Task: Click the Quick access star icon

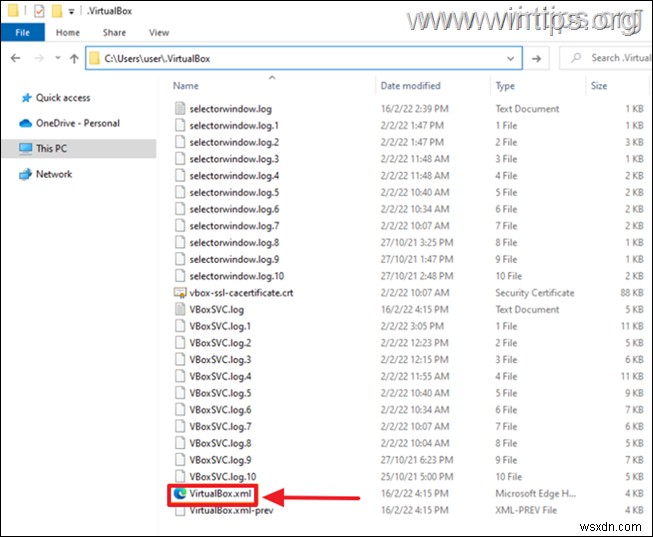Action: pyautogui.click(x=26, y=98)
